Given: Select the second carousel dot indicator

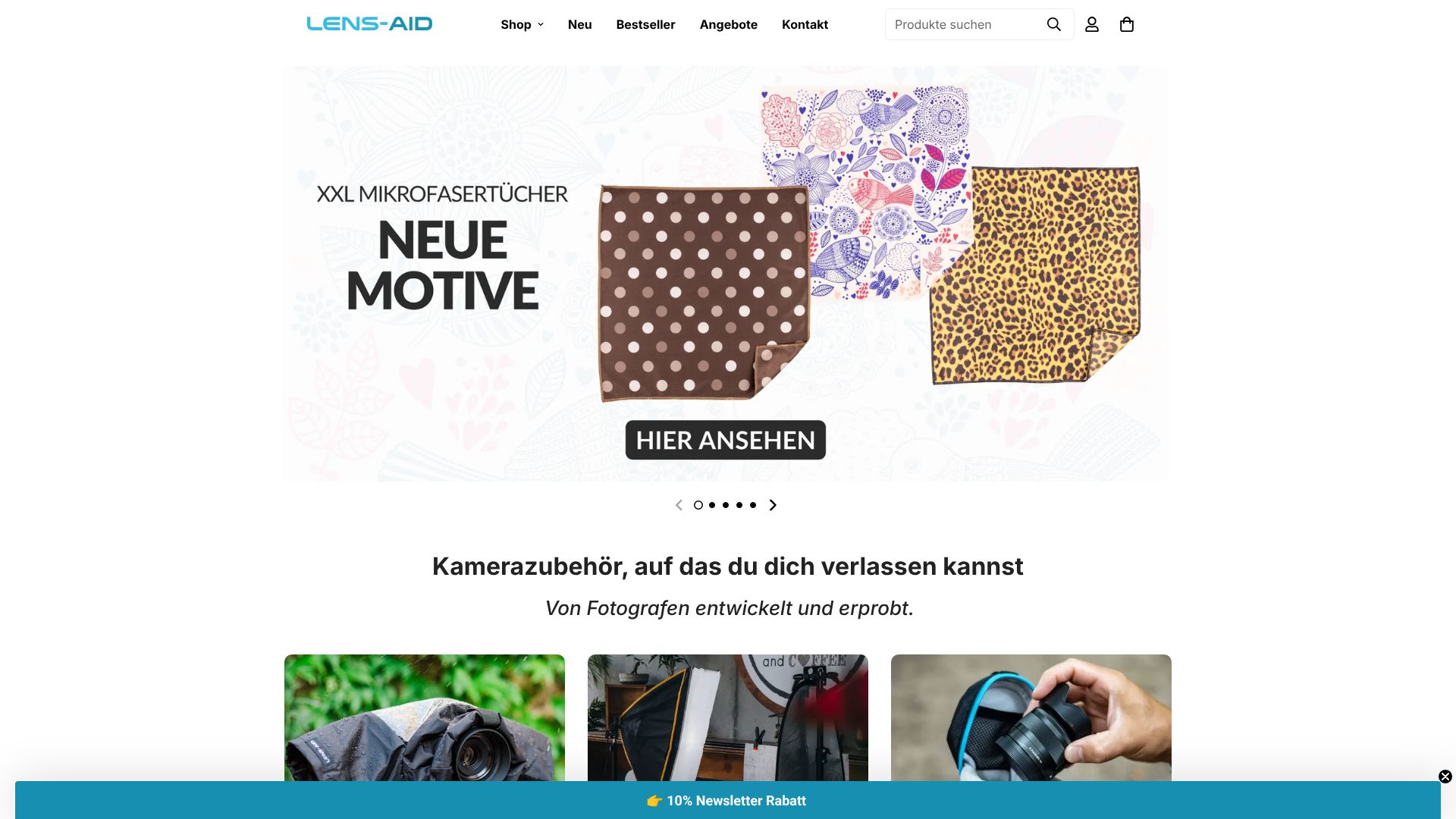Looking at the screenshot, I should click(712, 505).
